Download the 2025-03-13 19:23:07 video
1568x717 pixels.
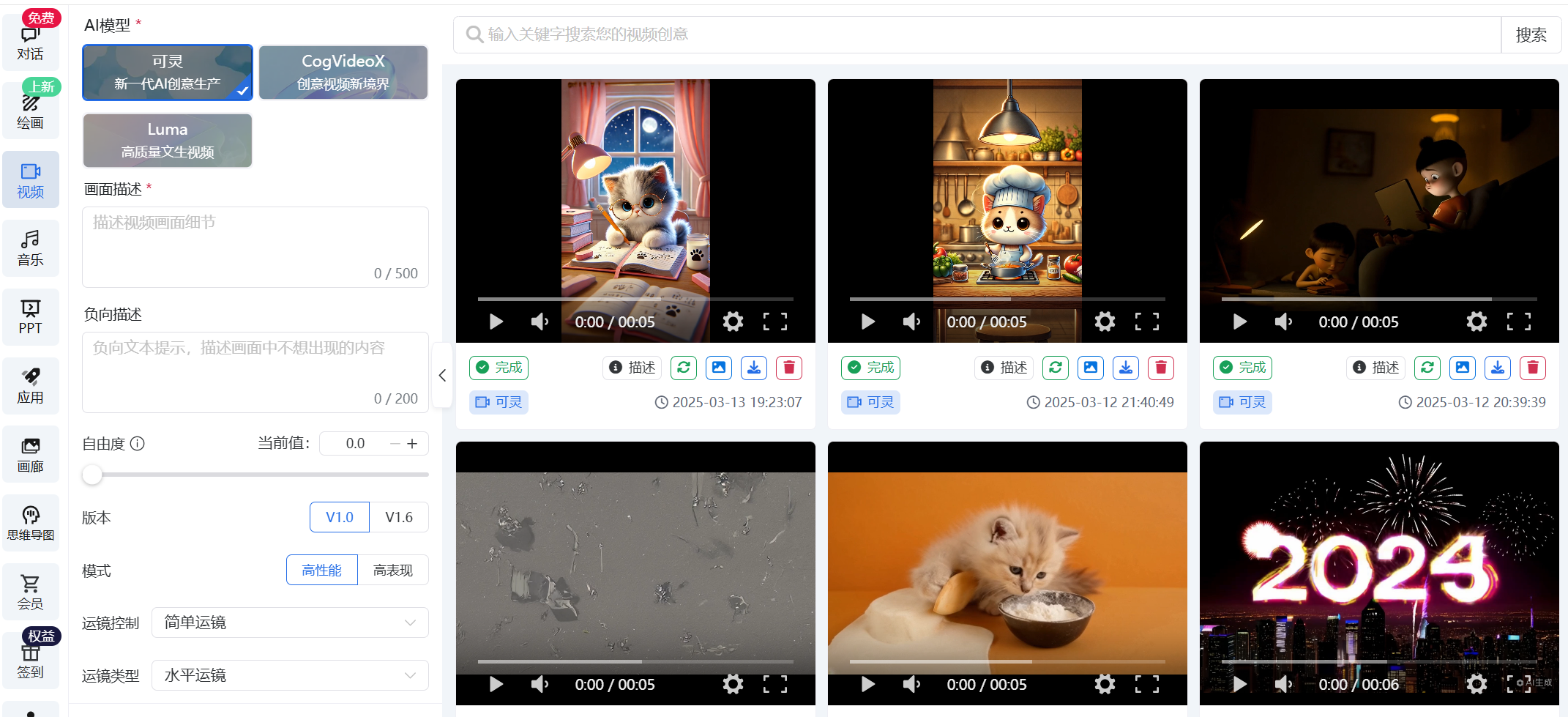754,368
